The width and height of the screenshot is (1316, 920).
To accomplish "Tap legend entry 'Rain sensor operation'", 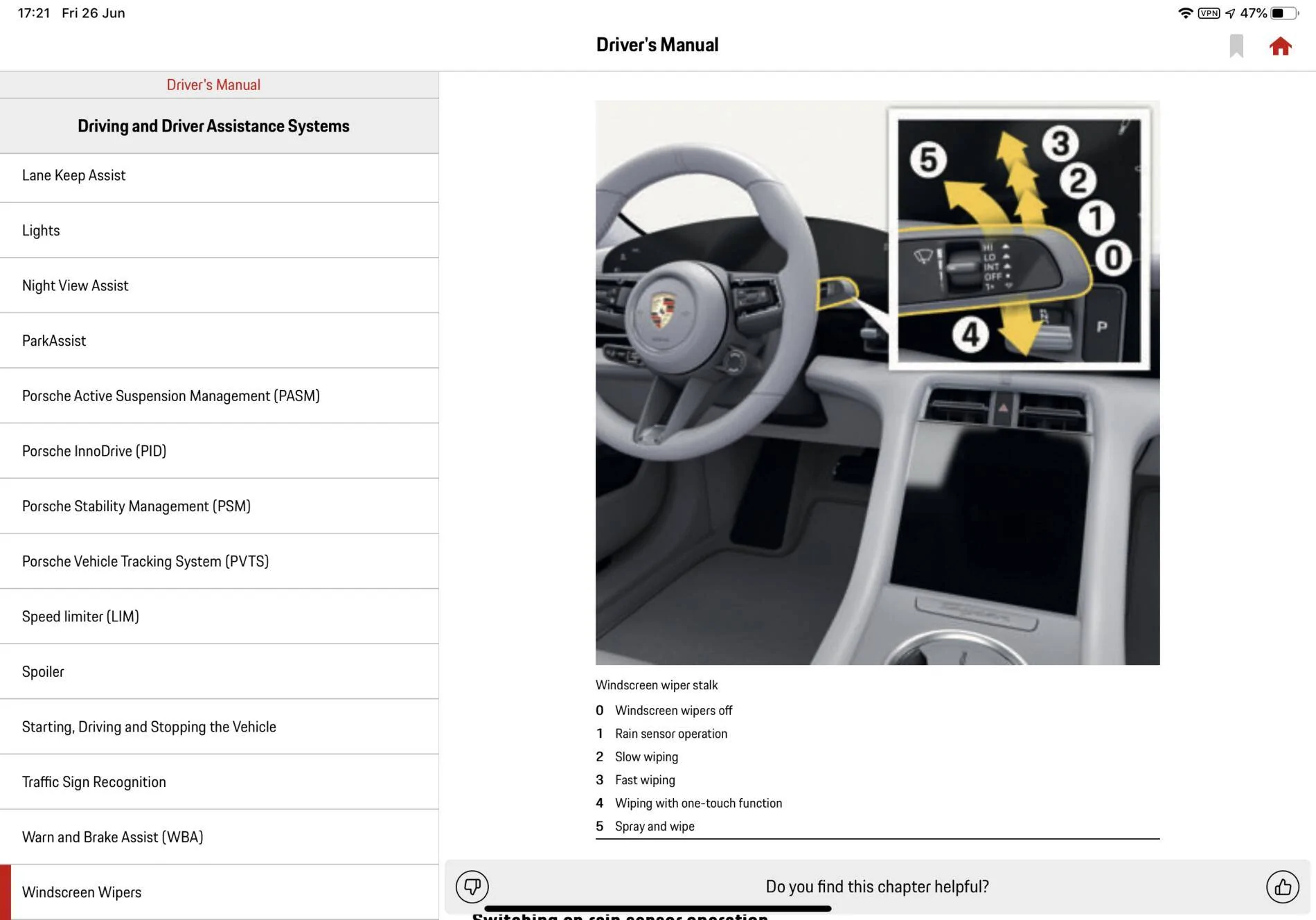I will point(671,734).
